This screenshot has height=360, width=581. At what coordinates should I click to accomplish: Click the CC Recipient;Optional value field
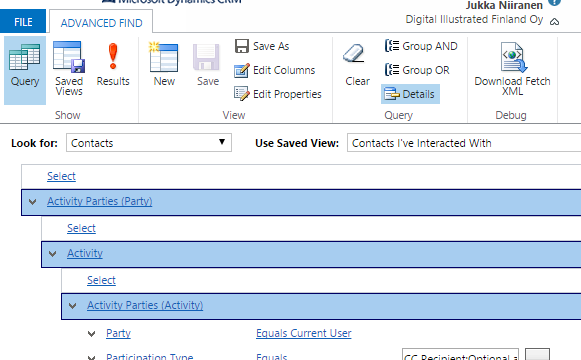[x=460, y=355]
